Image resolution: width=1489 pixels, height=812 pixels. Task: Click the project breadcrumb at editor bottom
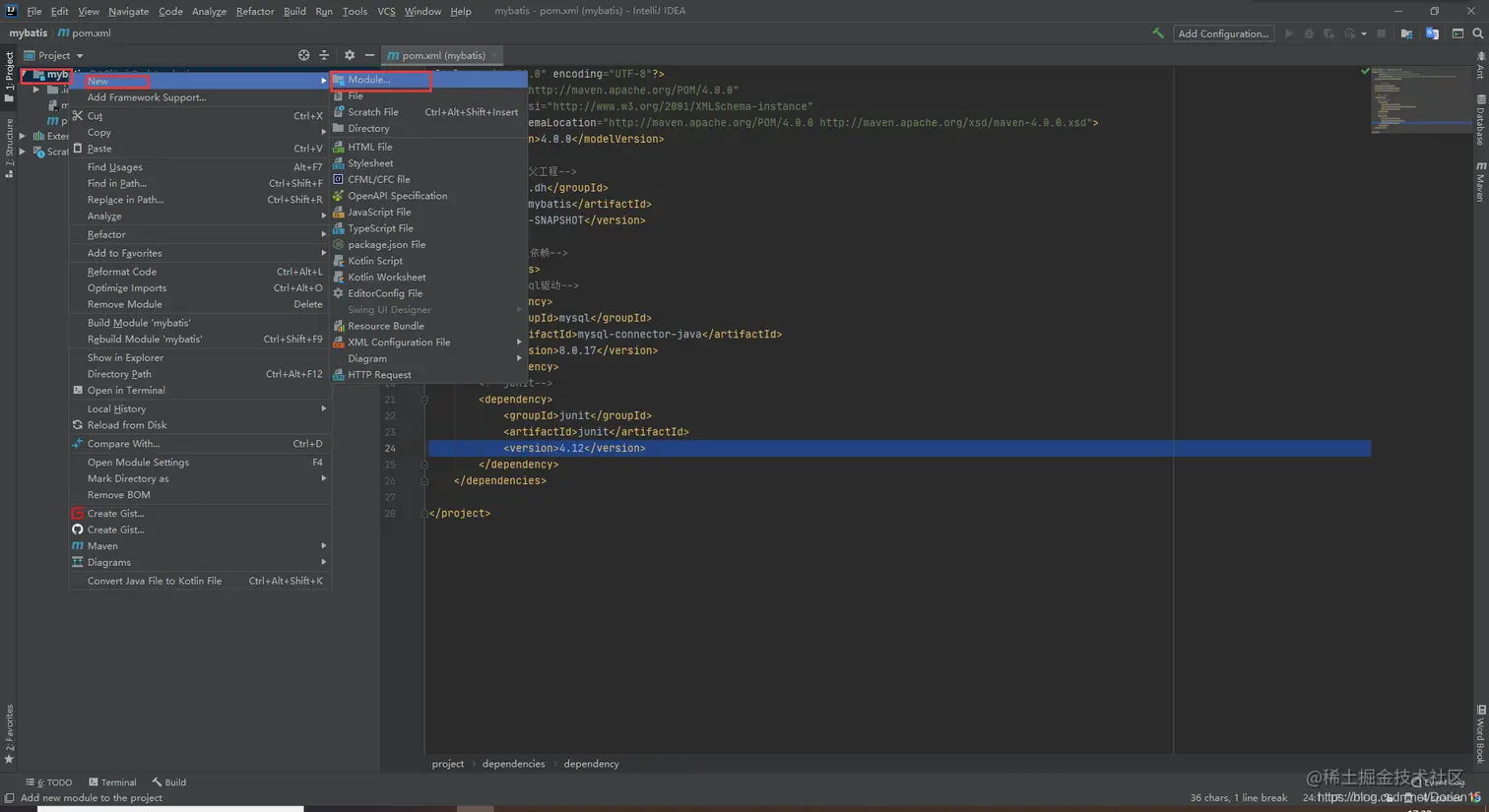(447, 764)
